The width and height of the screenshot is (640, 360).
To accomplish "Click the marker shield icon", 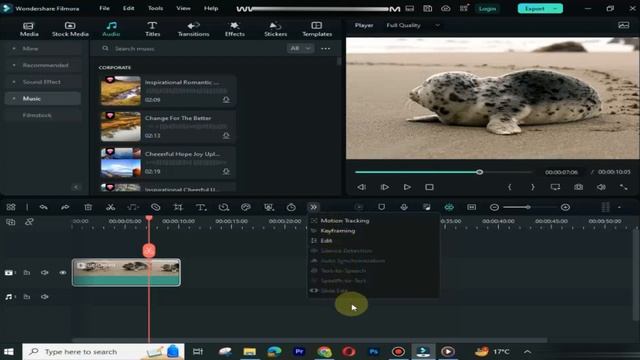I will [382, 207].
